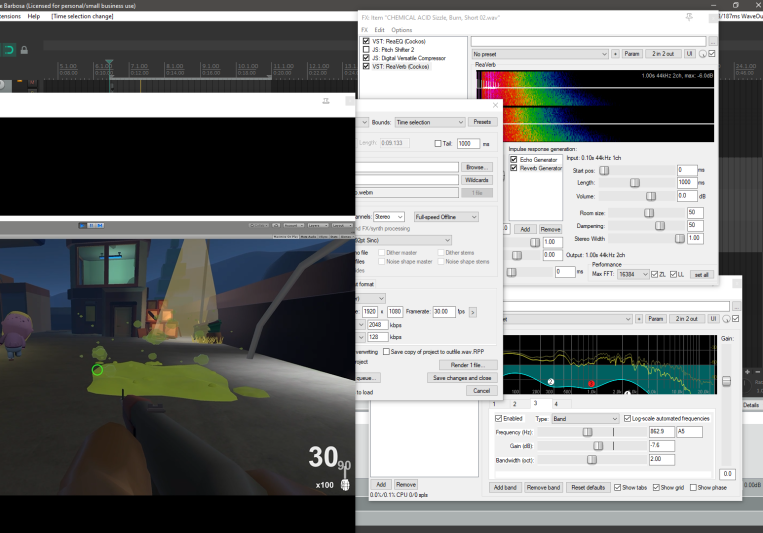Enable the Tail checkbox in render dialog

[437, 144]
